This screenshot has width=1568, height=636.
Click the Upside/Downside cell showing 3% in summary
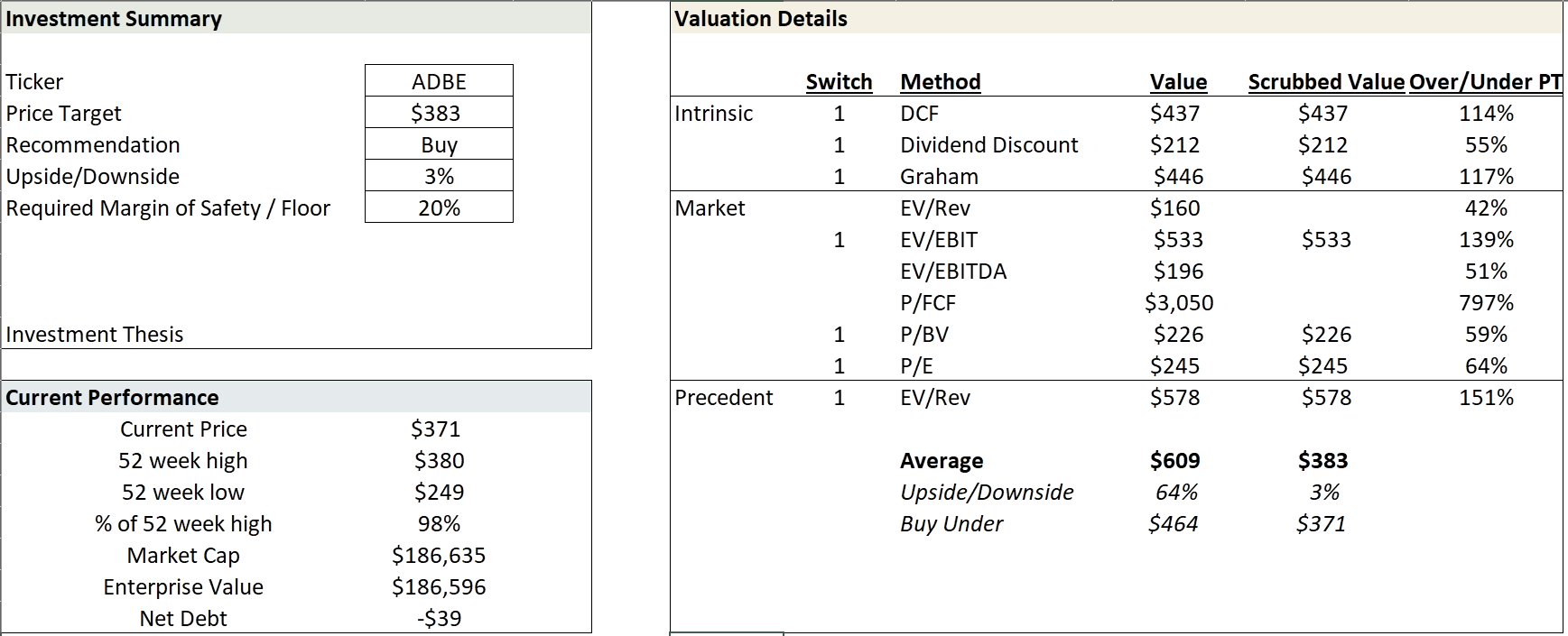tap(439, 176)
